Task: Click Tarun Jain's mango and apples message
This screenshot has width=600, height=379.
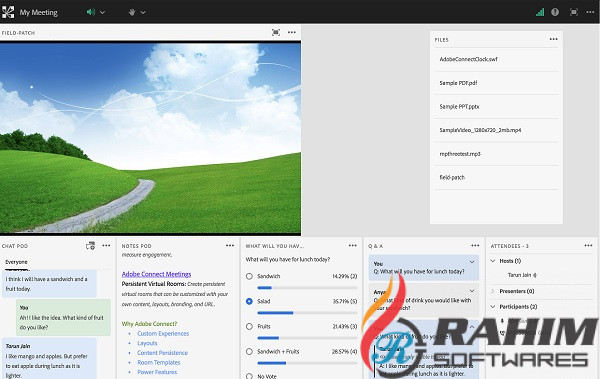Action: pos(49,358)
